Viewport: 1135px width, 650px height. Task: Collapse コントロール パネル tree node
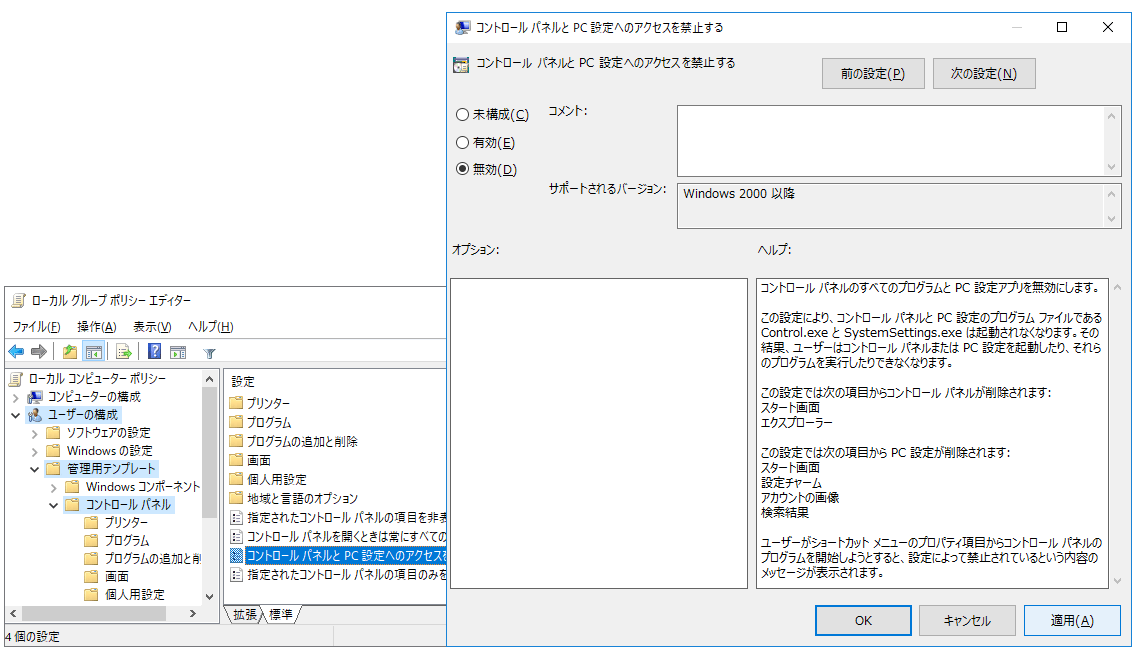point(53,505)
